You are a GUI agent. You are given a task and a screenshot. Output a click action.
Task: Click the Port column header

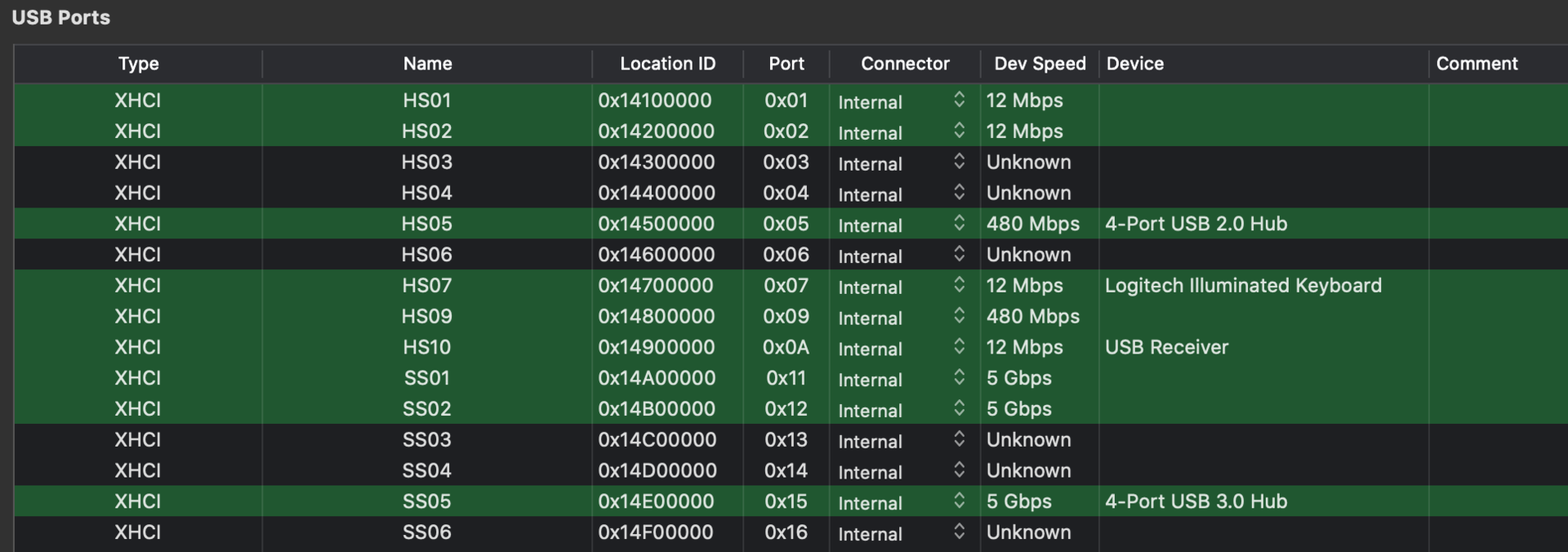(x=786, y=64)
